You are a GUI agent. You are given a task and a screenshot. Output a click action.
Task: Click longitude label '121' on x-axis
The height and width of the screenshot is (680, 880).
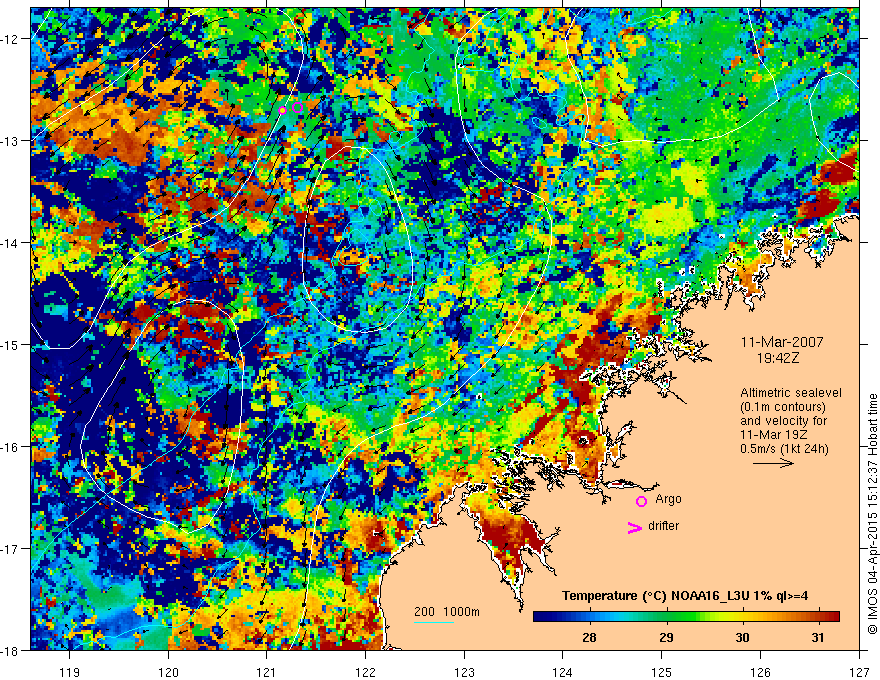pyautogui.click(x=266, y=672)
